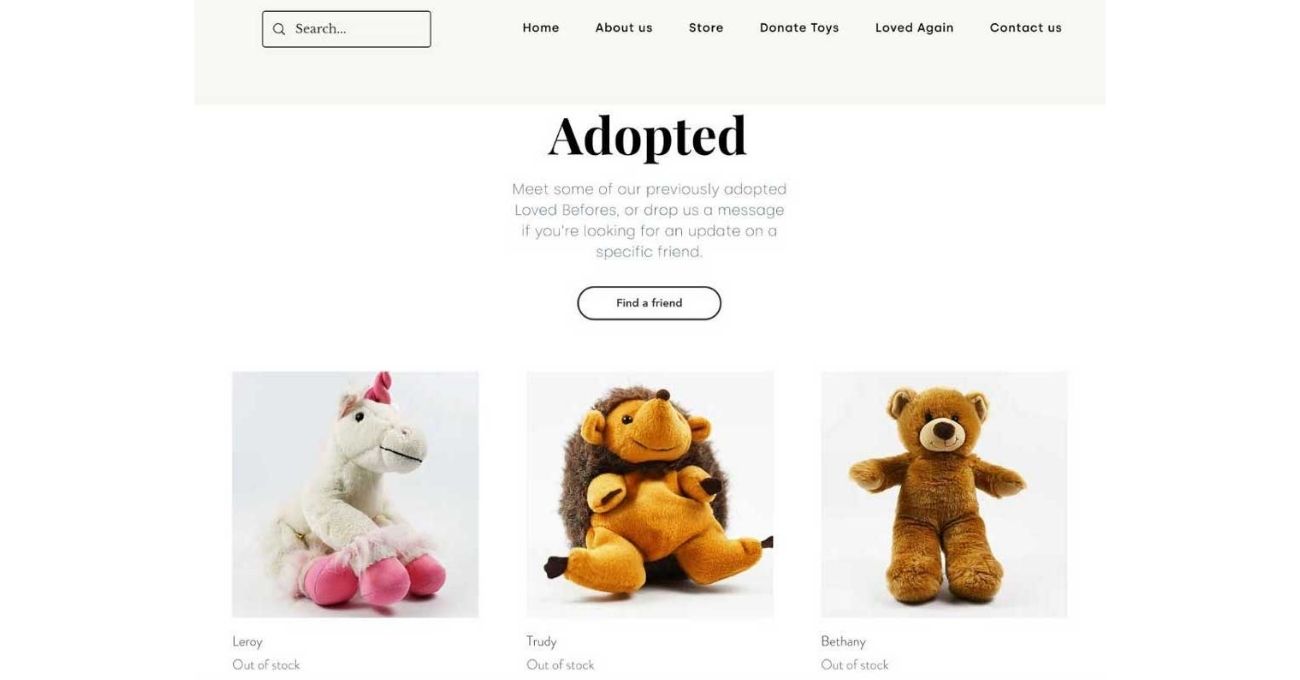The width and height of the screenshot is (1300, 680).
Task: Click the Leroy product name link
Action: click(247, 641)
